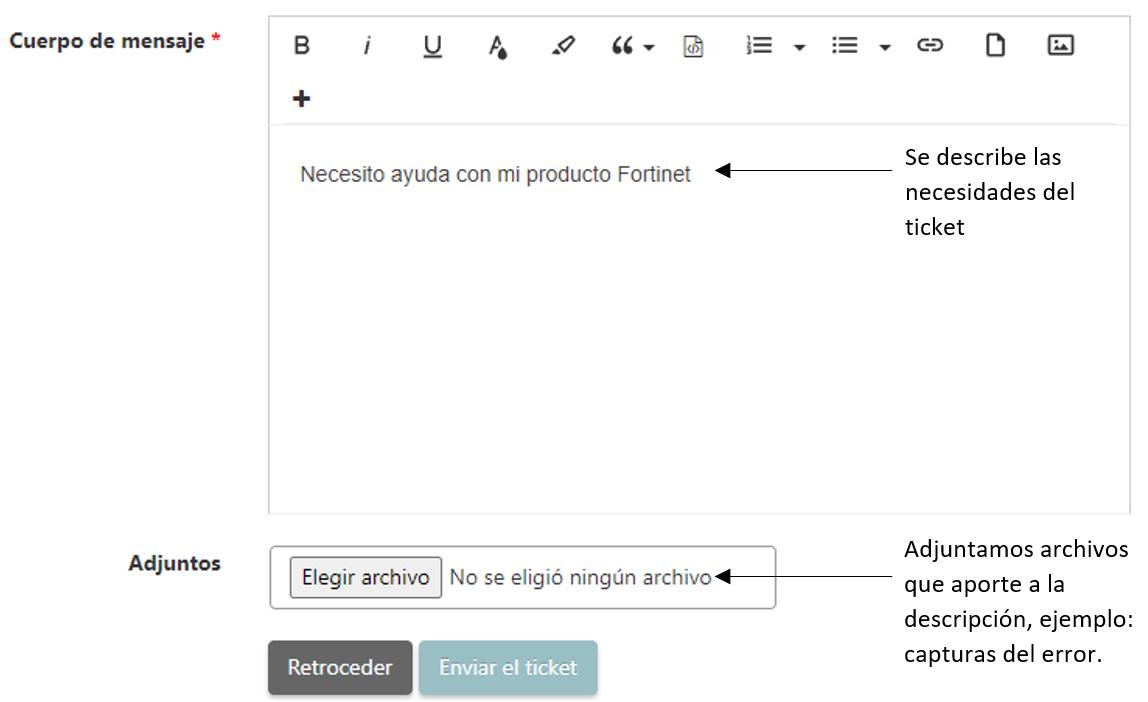Screen dimensions: 1148x702
Task: Click on the text 'Necesito ayuda con mi producto Fortinet'
Action: point(495,175)
